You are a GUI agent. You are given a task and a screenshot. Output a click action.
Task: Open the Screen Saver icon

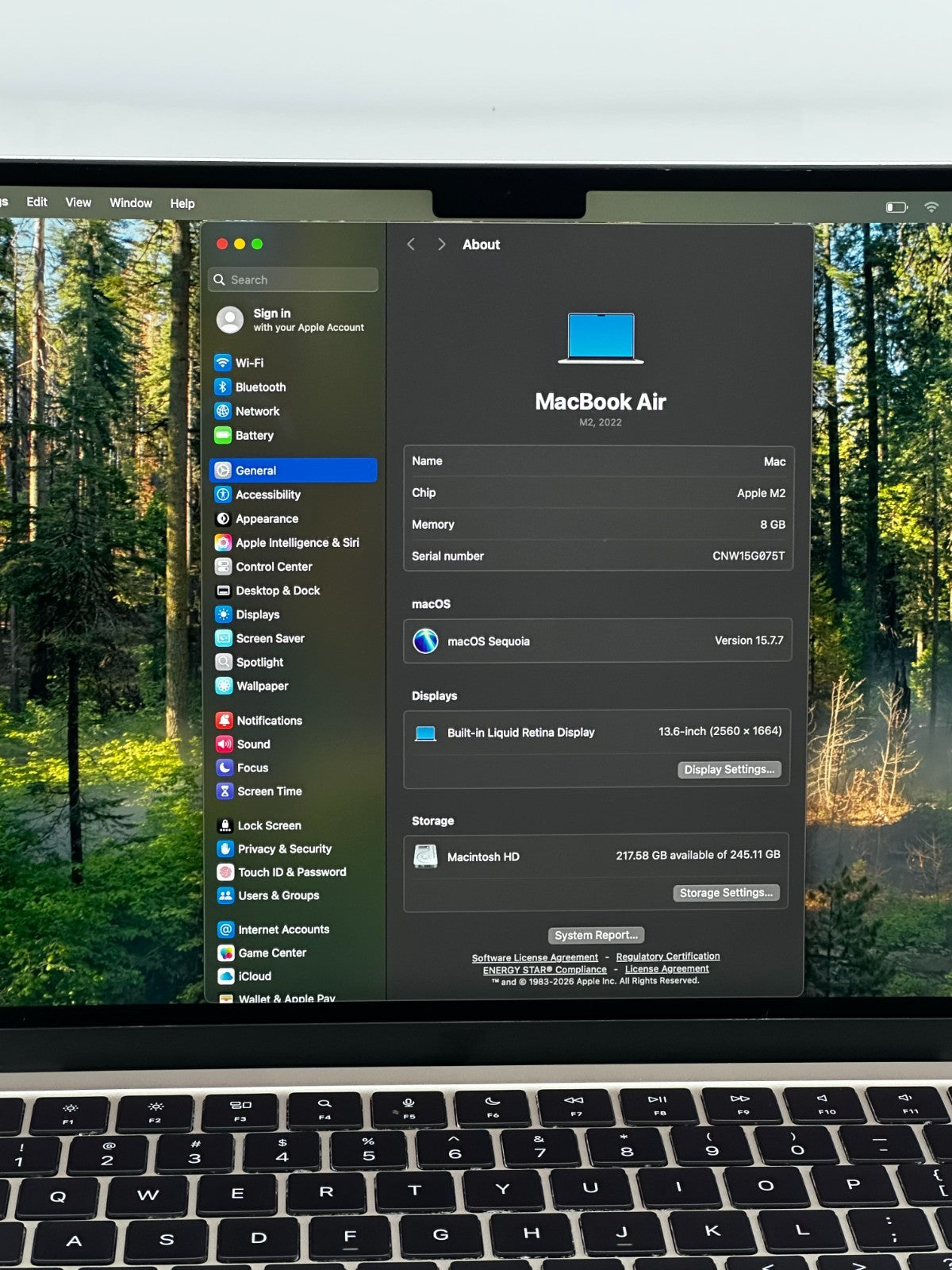click(x=224, y=638)
